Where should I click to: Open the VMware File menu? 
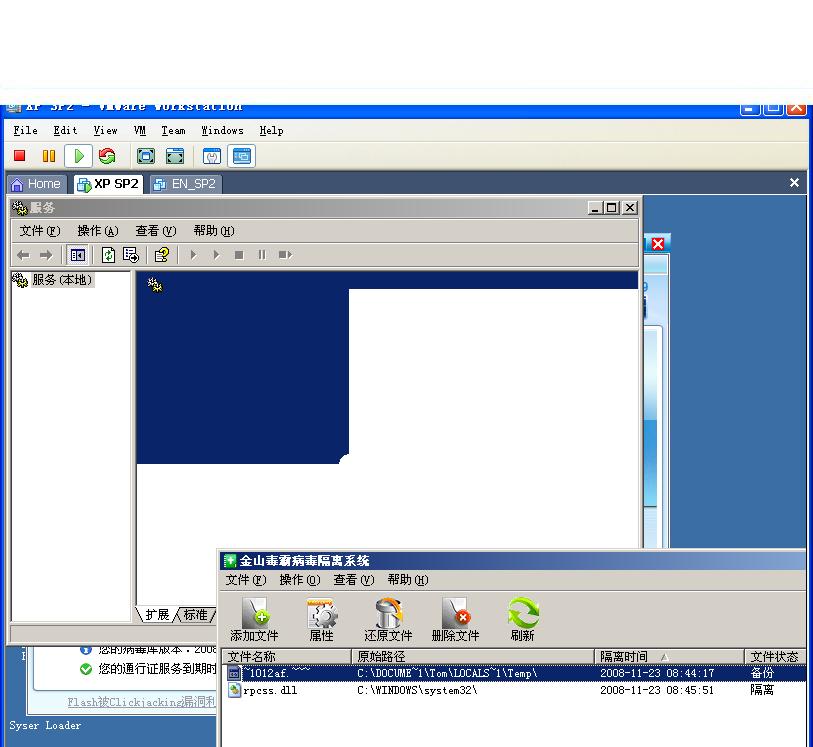click(x=25, y=131)
